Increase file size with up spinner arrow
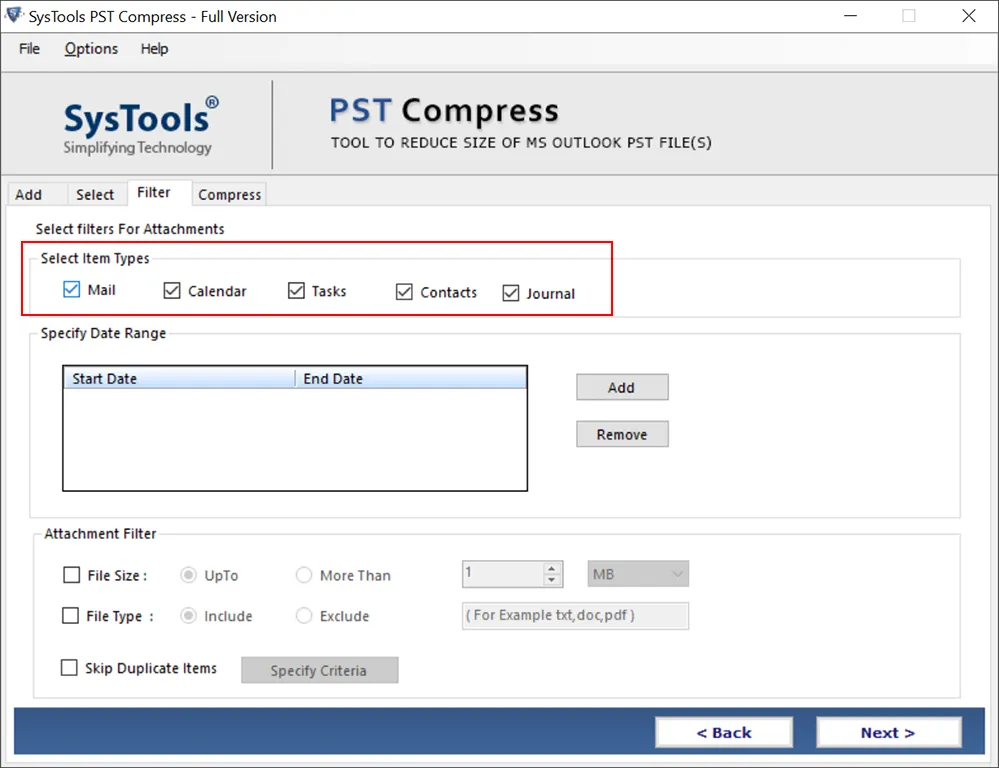Image resolution: width=999 pixels, height=768 pixels. pos(552,568)
